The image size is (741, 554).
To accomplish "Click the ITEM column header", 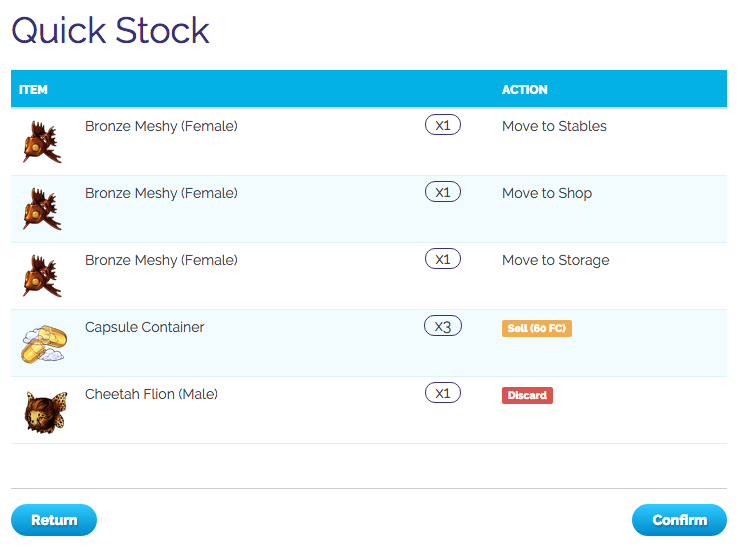I will (x=33, y=90).
